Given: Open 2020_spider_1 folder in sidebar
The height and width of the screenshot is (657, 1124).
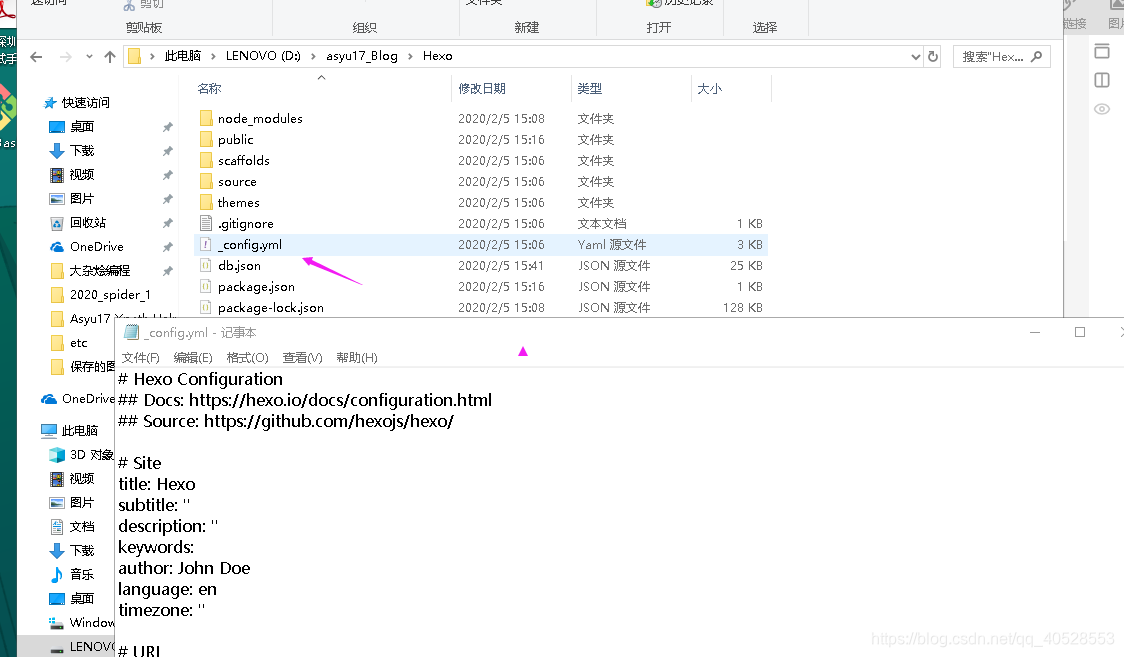Looking at the screenshot, I should pos(110,294).
